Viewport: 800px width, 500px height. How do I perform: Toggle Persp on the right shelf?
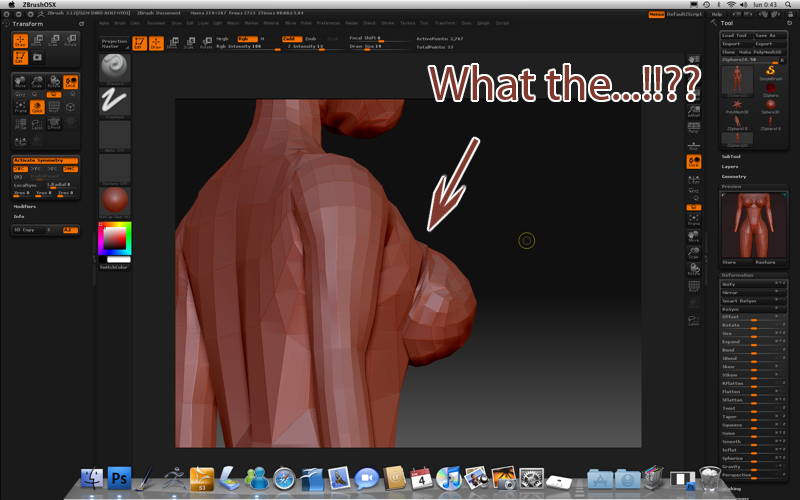(693, 128)
